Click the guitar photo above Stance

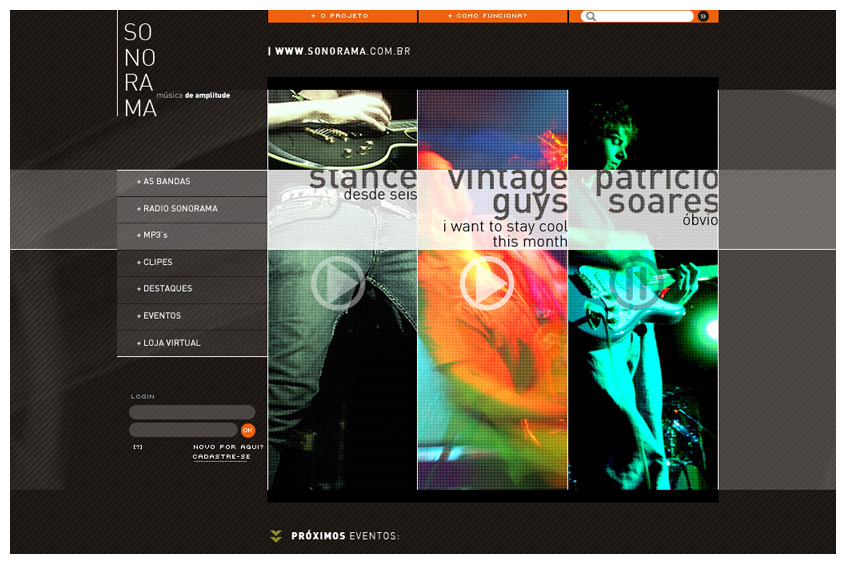click(342, 130)
